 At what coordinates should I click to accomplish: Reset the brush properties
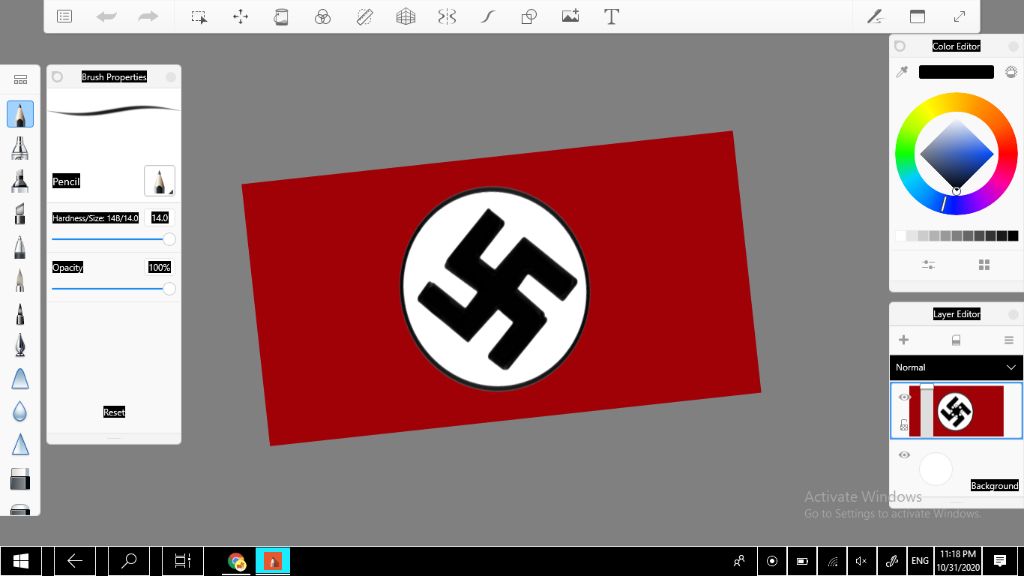pos(114,412)
